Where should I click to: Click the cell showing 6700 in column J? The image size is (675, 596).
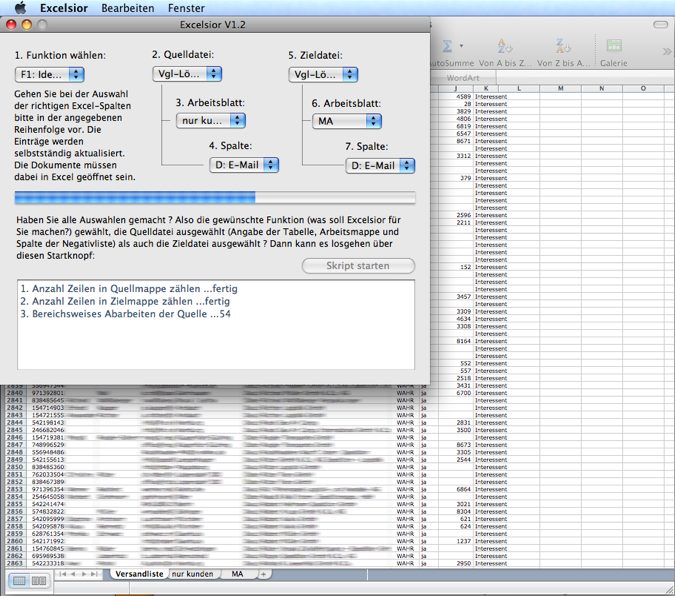click(456, 393)
